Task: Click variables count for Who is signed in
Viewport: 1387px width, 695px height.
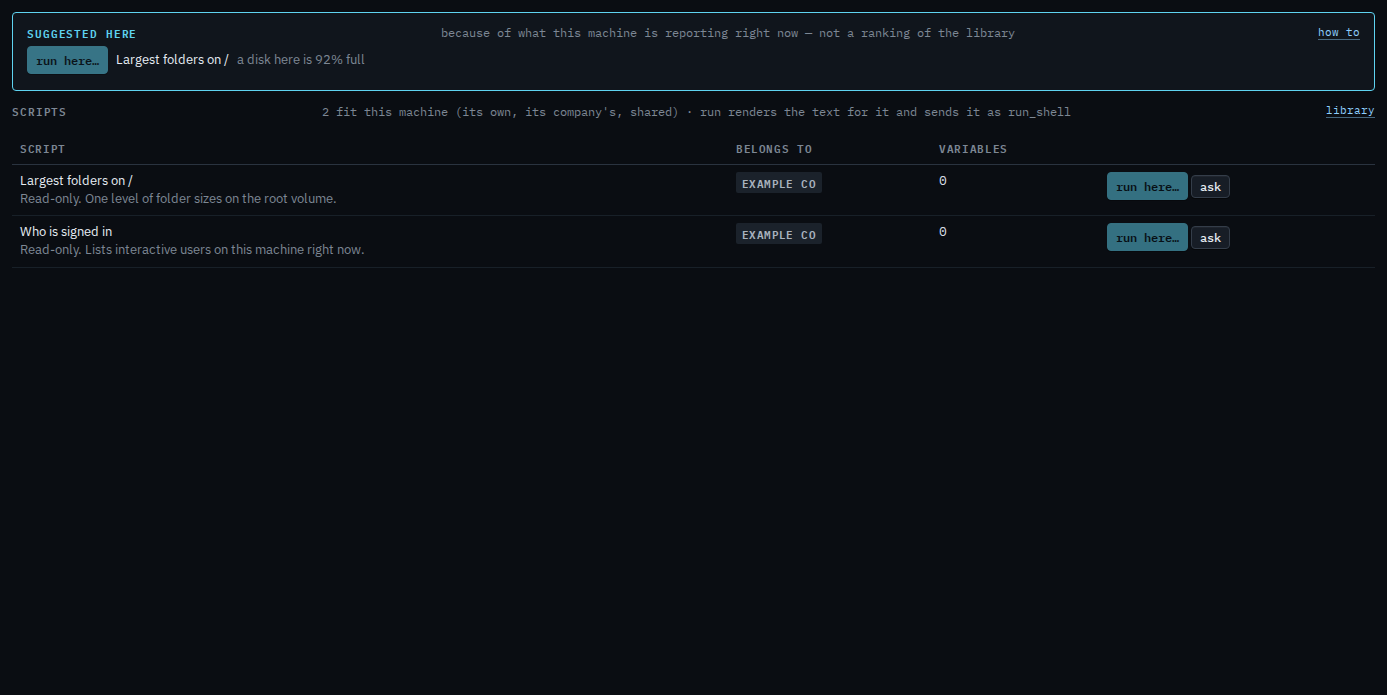Action: point(943,232)
